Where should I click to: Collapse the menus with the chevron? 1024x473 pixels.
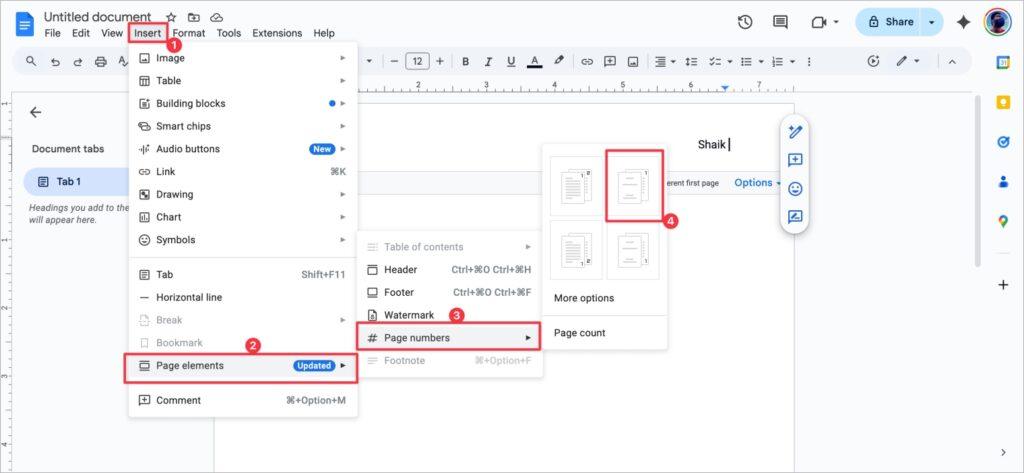coord(952,61)
